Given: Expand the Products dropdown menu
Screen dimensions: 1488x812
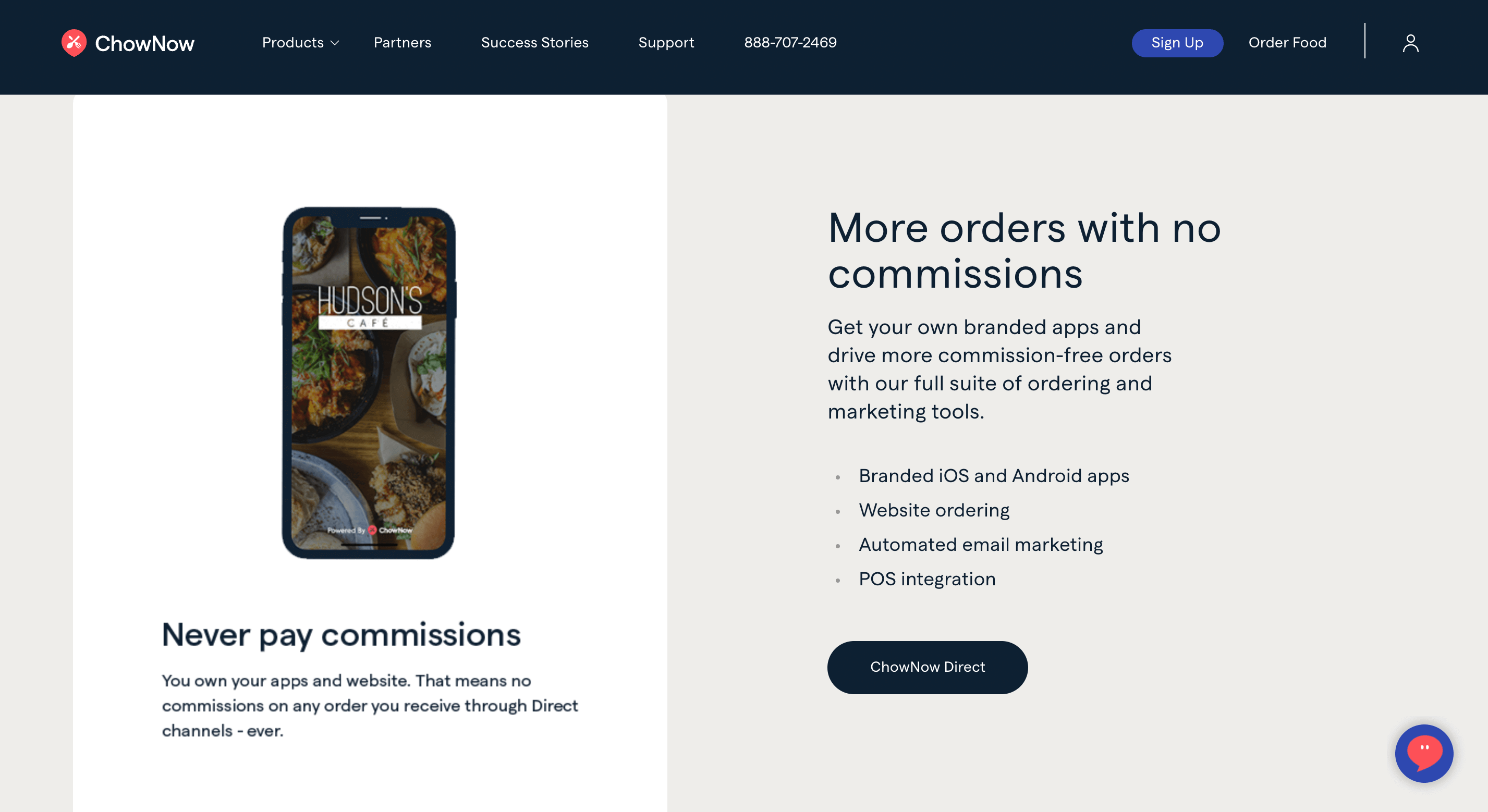Looking at the screenshot, I should pyautogui.click(x=299, y=43).
